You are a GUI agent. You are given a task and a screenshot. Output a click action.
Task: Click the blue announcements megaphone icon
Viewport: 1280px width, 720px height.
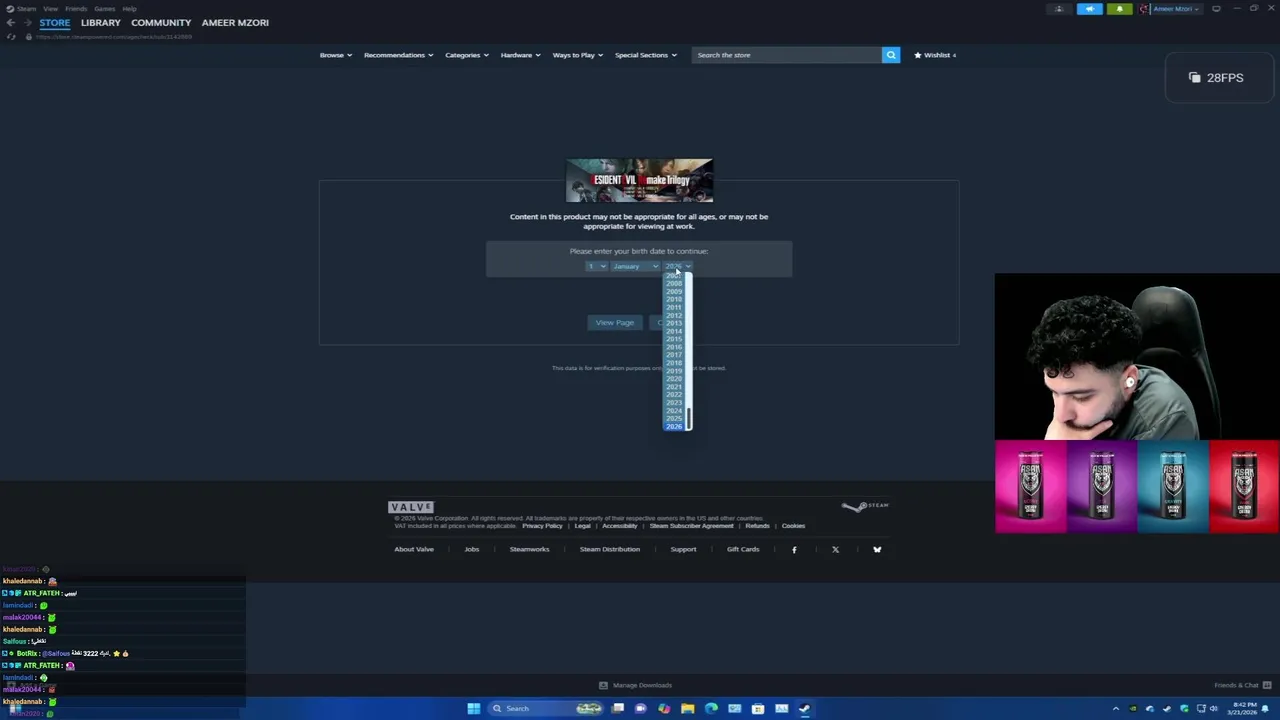(1089, 9)
